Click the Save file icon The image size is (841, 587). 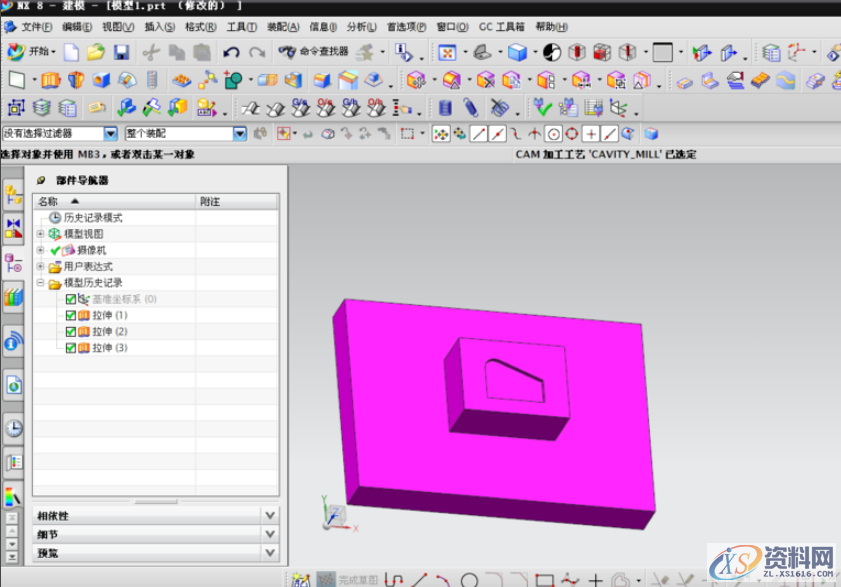(x=121, y=52)
